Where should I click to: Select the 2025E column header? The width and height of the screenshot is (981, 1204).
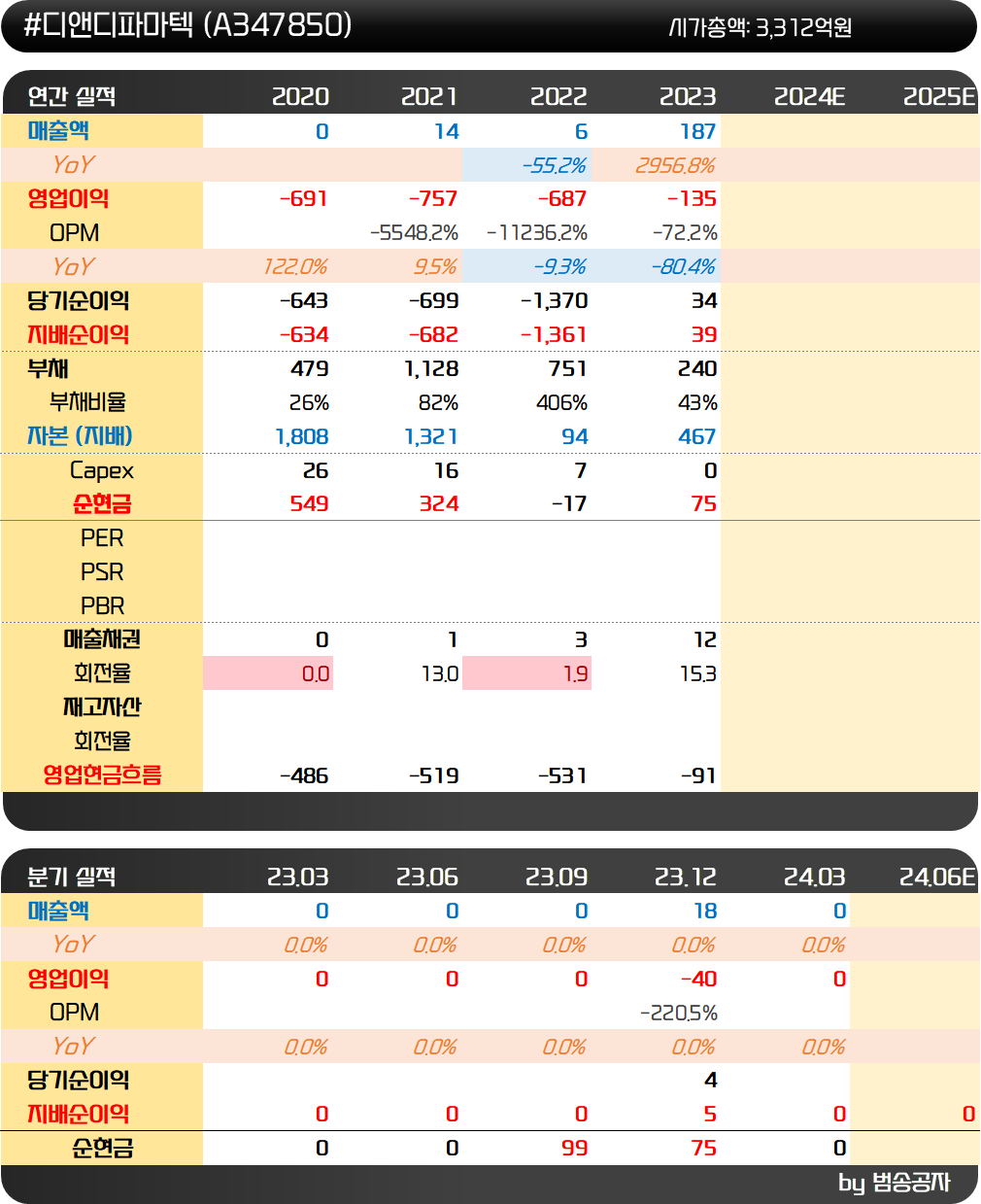939,96
